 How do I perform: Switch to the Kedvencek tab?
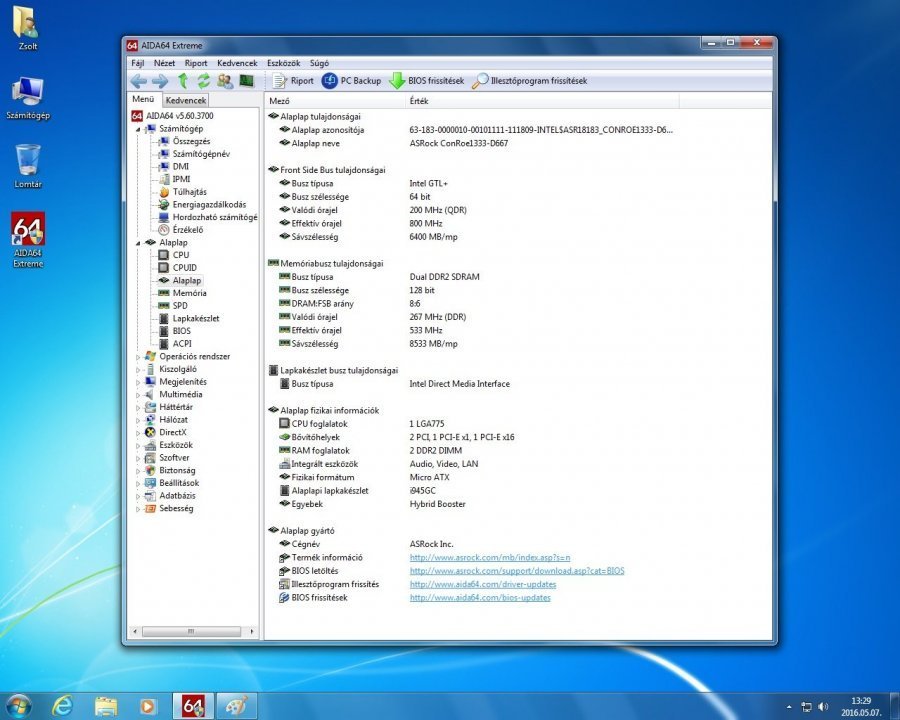click(x=186, y=101)
